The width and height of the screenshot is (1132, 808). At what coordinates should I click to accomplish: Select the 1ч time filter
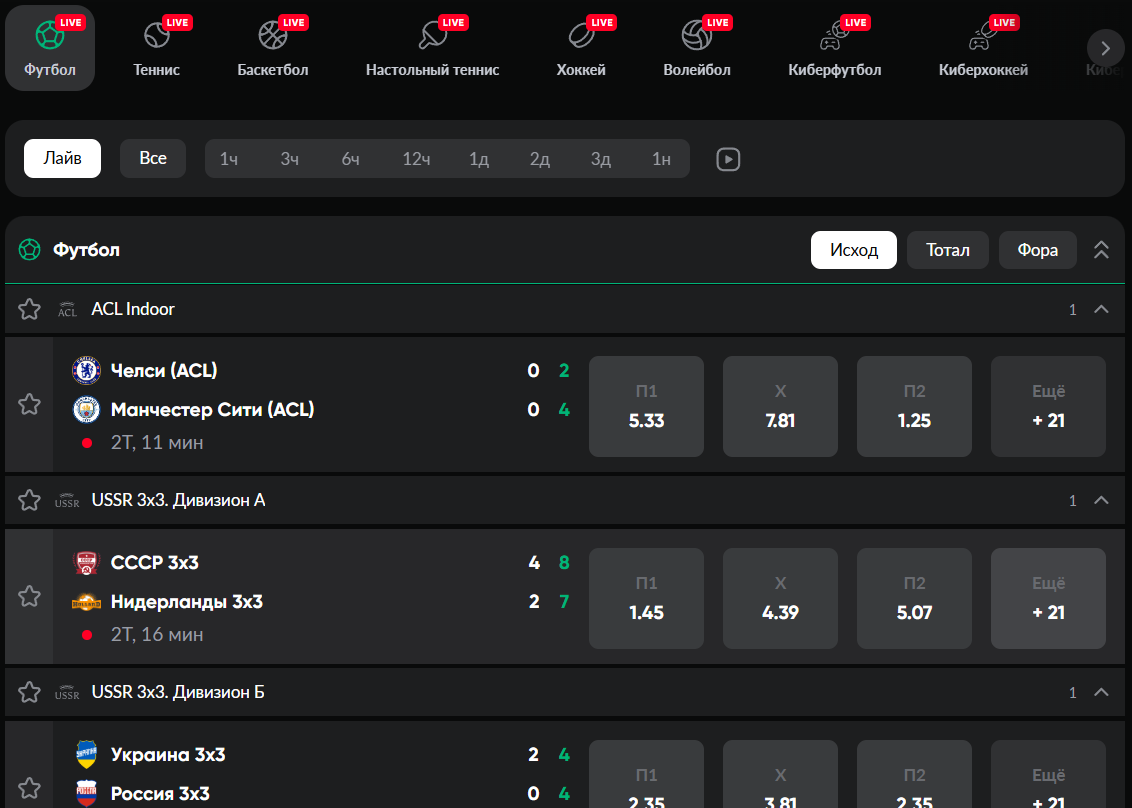point(229,159)
